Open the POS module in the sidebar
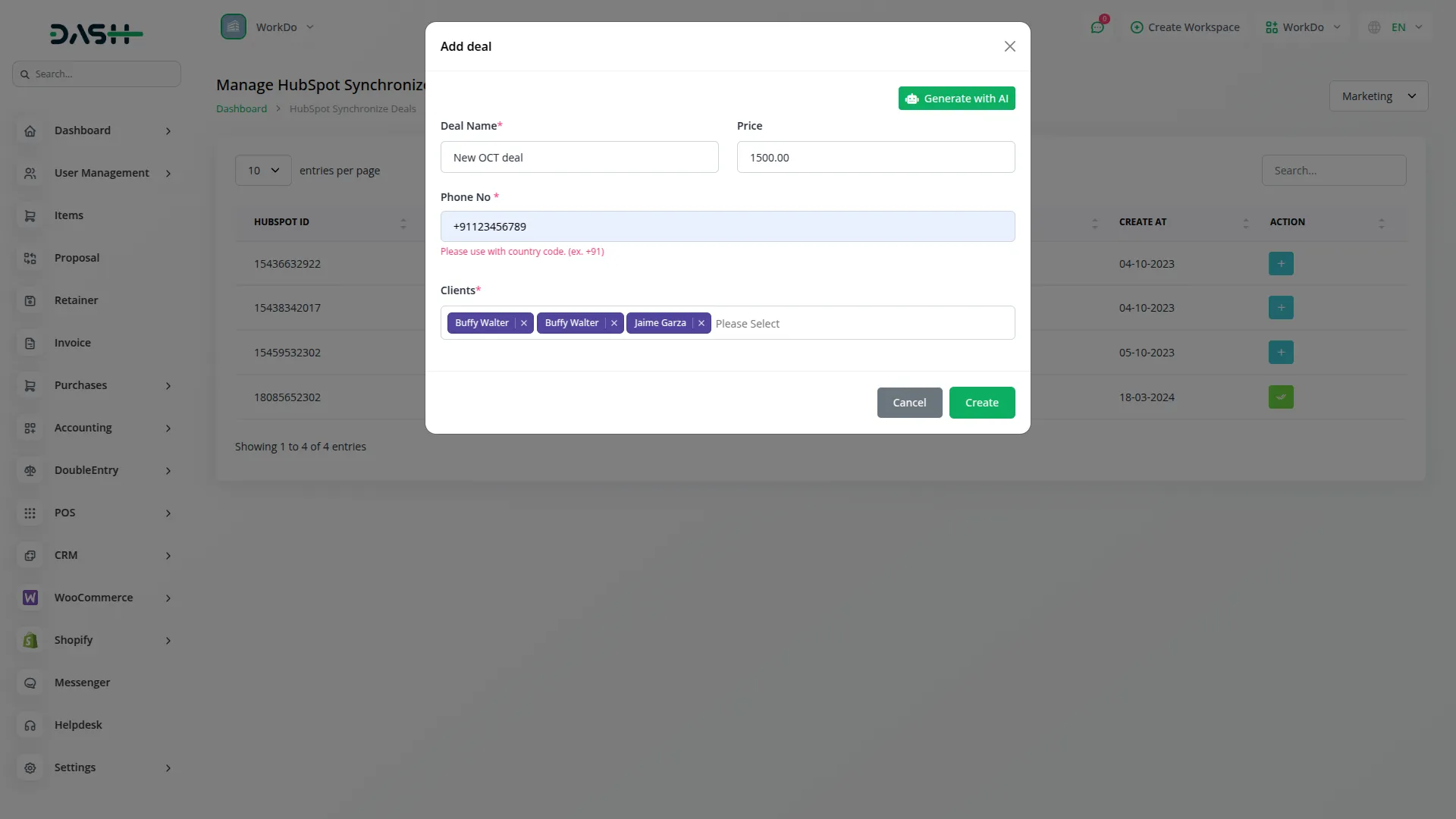1456x819 pixels. (65, 512)
